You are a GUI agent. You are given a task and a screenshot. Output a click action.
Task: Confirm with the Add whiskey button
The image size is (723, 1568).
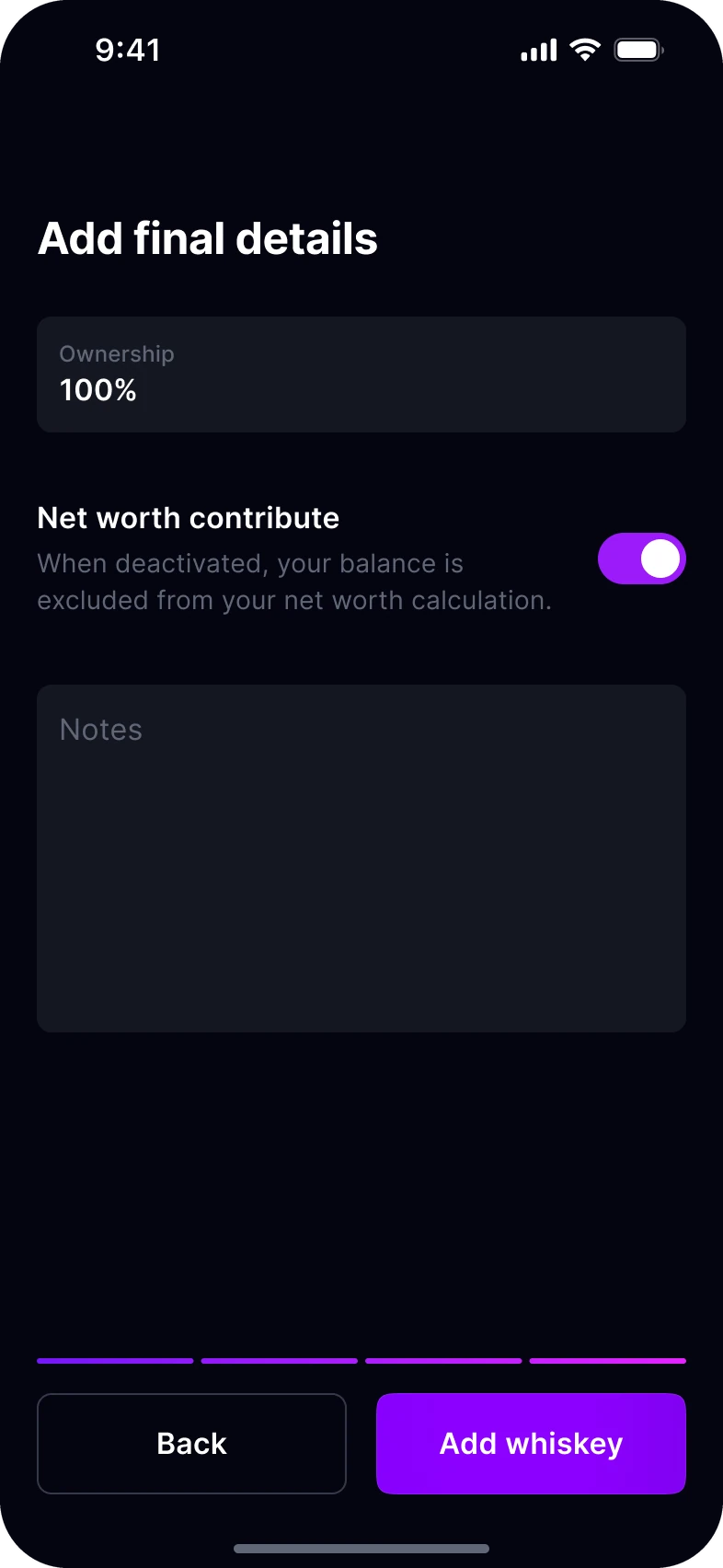[x=531, y=1444]
